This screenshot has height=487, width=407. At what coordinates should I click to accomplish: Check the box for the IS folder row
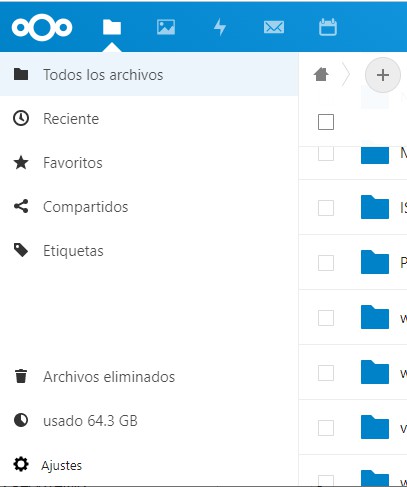pyautogui.click(x=326, y=208)
